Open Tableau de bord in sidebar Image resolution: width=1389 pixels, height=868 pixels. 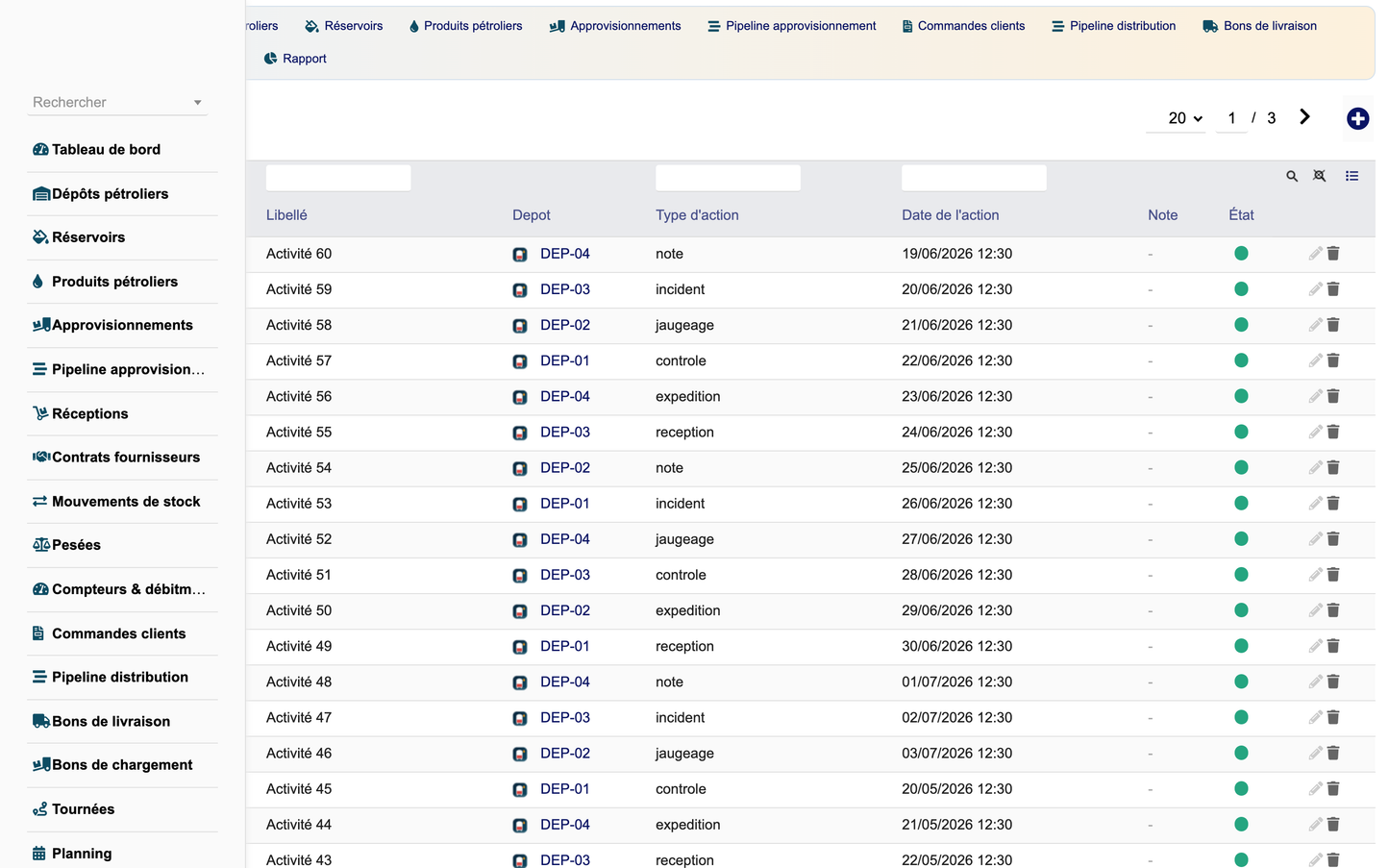click(x=122, y=149)
